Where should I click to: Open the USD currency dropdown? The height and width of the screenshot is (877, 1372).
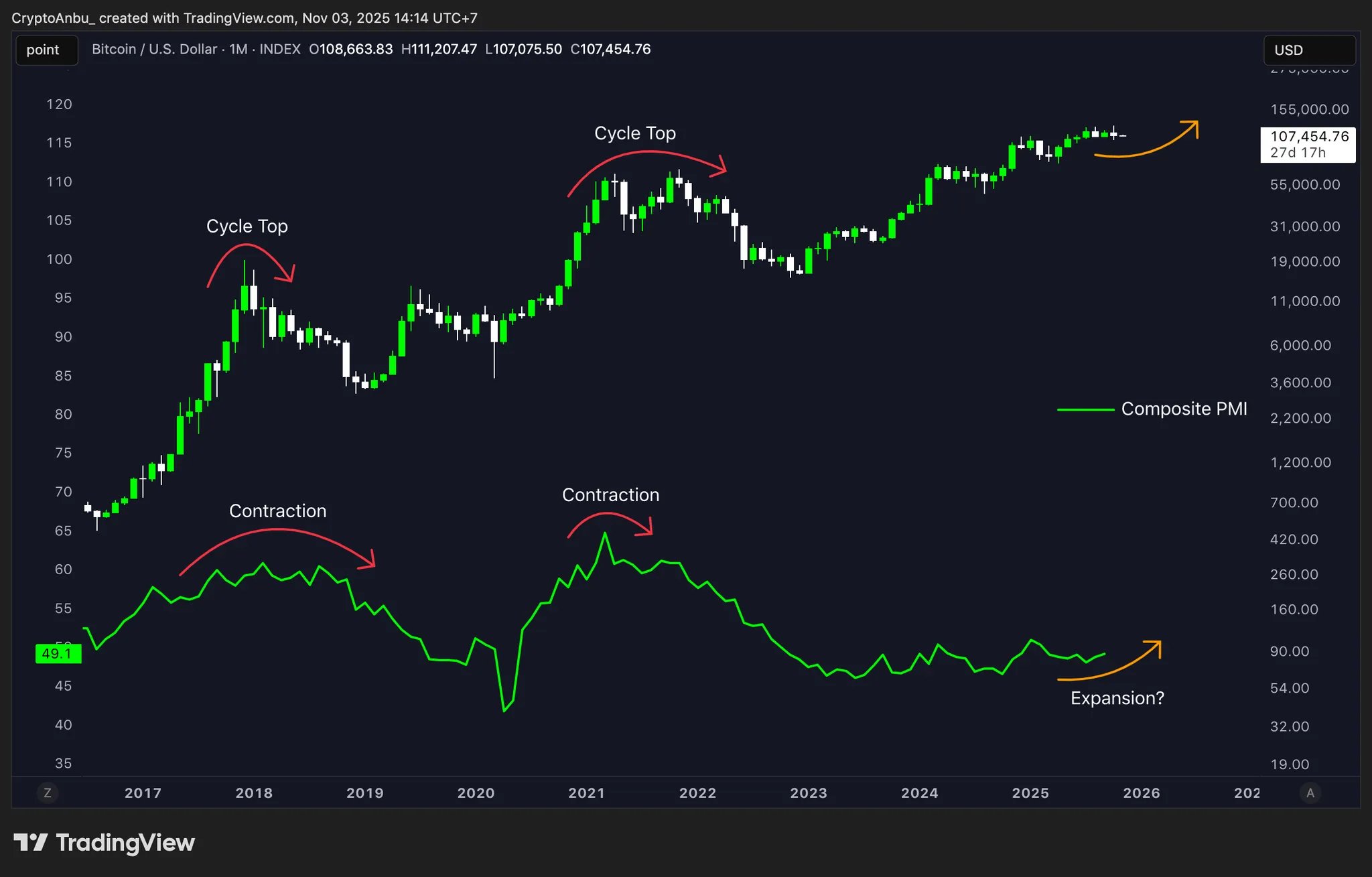pos(1309,50)
